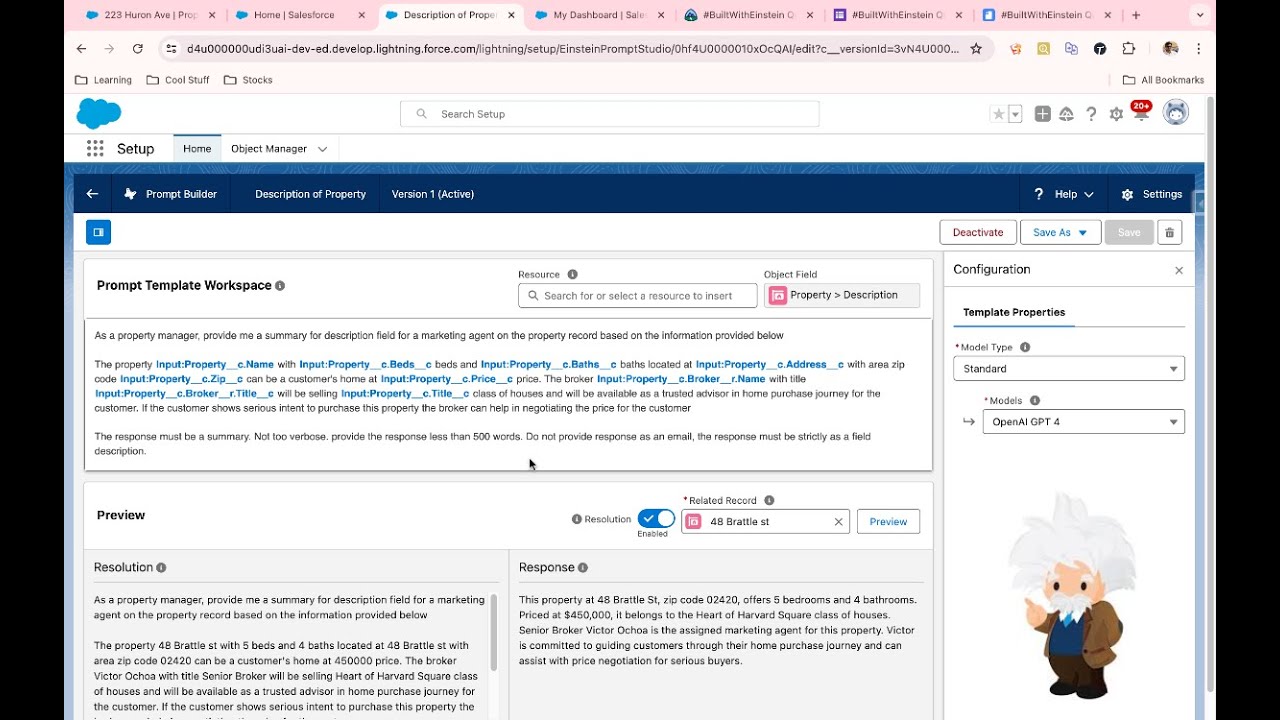
Task: Close the Configuration panel
Action: [x=1179, y=270]
